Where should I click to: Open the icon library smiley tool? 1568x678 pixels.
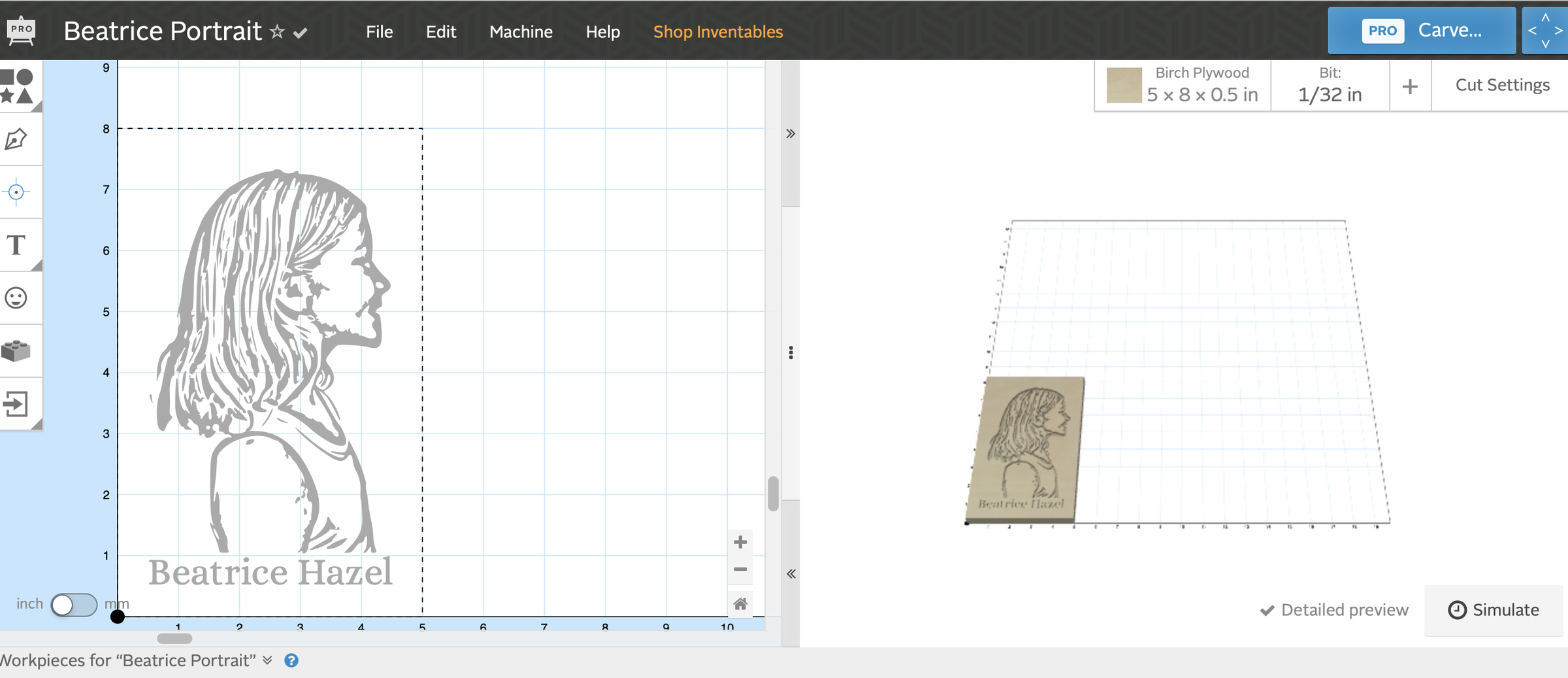(x=16, y=298)
